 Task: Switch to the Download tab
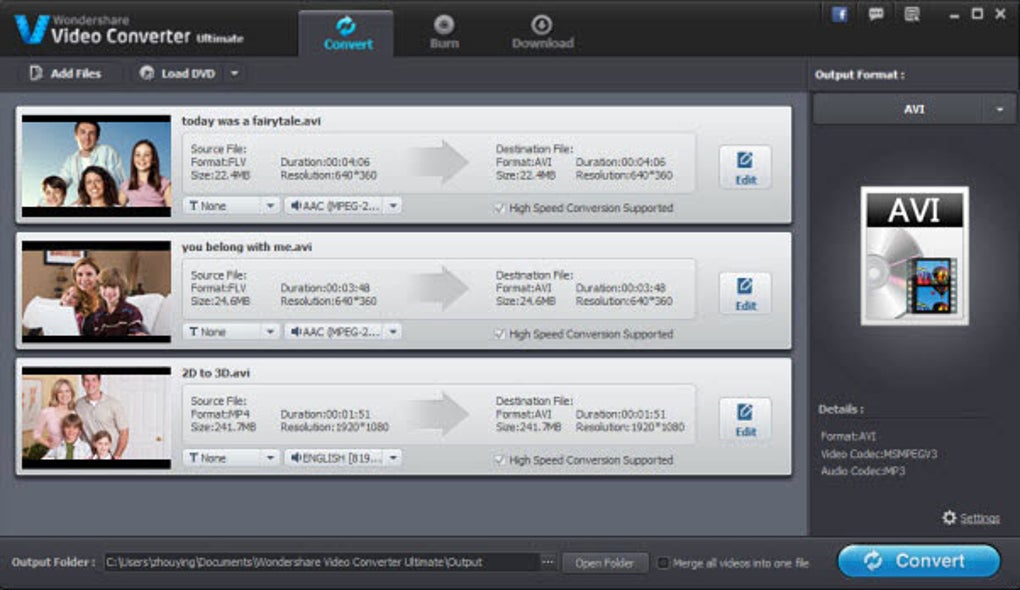[x=543, y=33]
